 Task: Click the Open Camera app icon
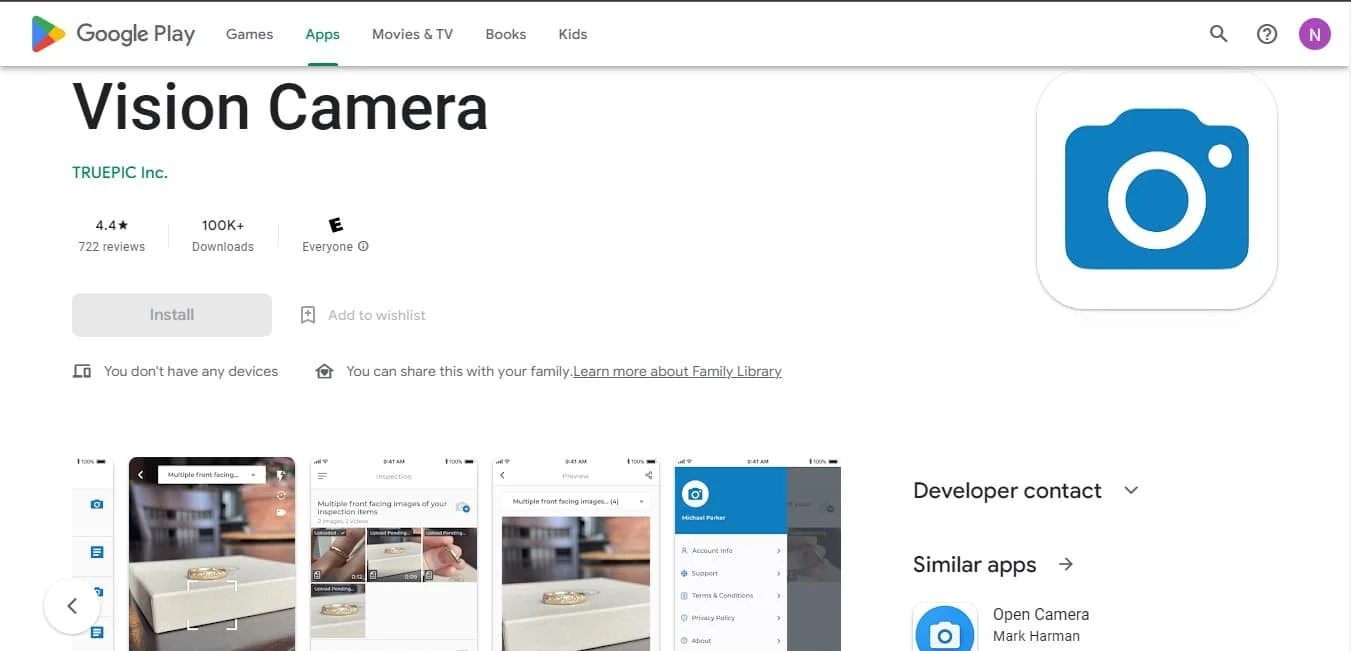coord(945,627)
